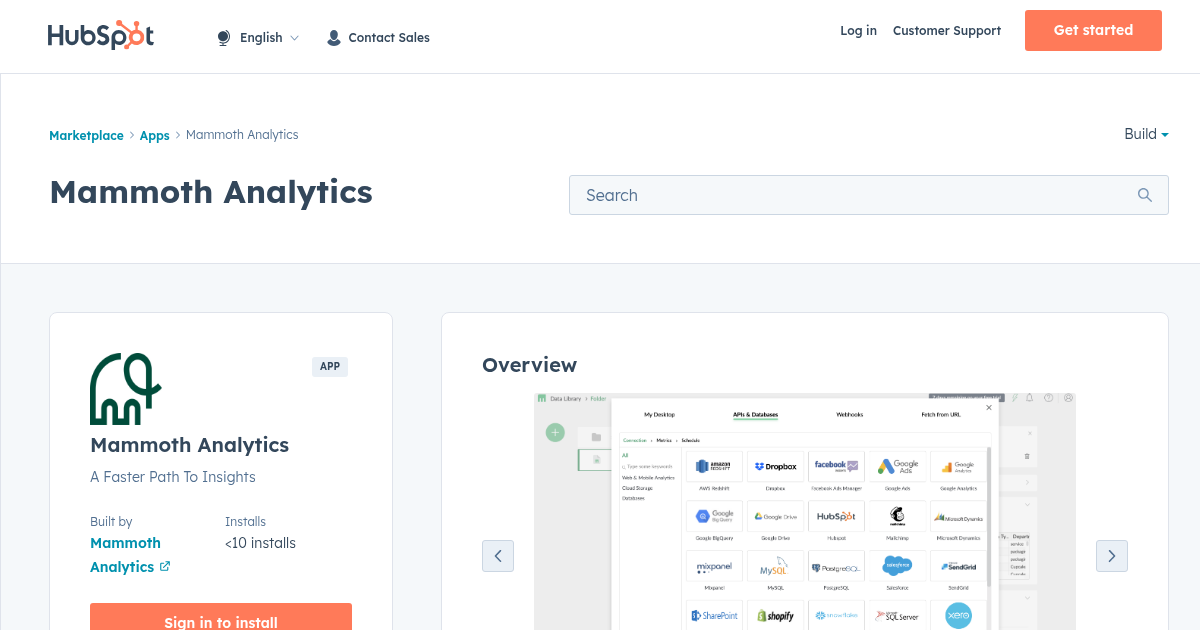1200x630 pixels.
Task: Click the '<10 installs' text
Action: coord(260,543)
